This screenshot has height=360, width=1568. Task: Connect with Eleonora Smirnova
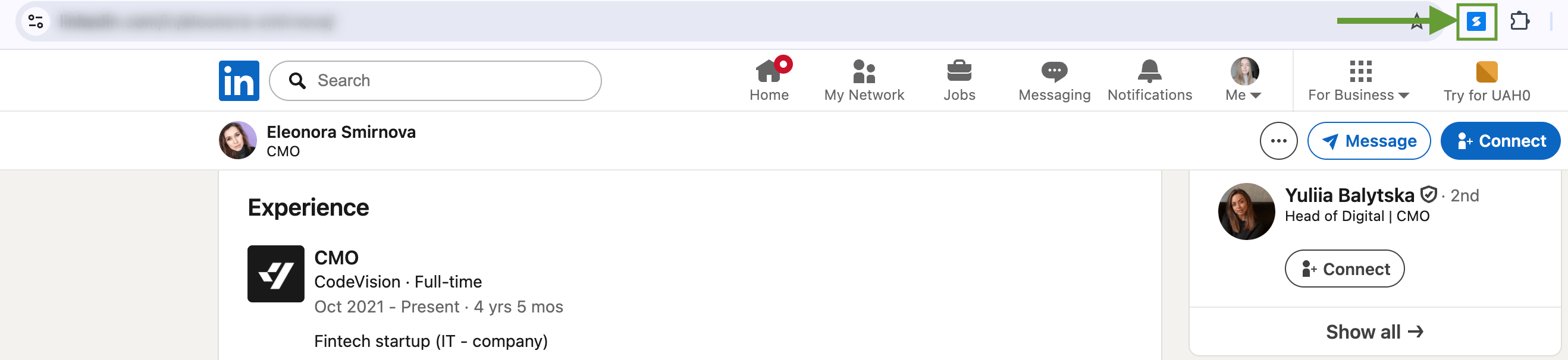click(x=1500, y=140)
